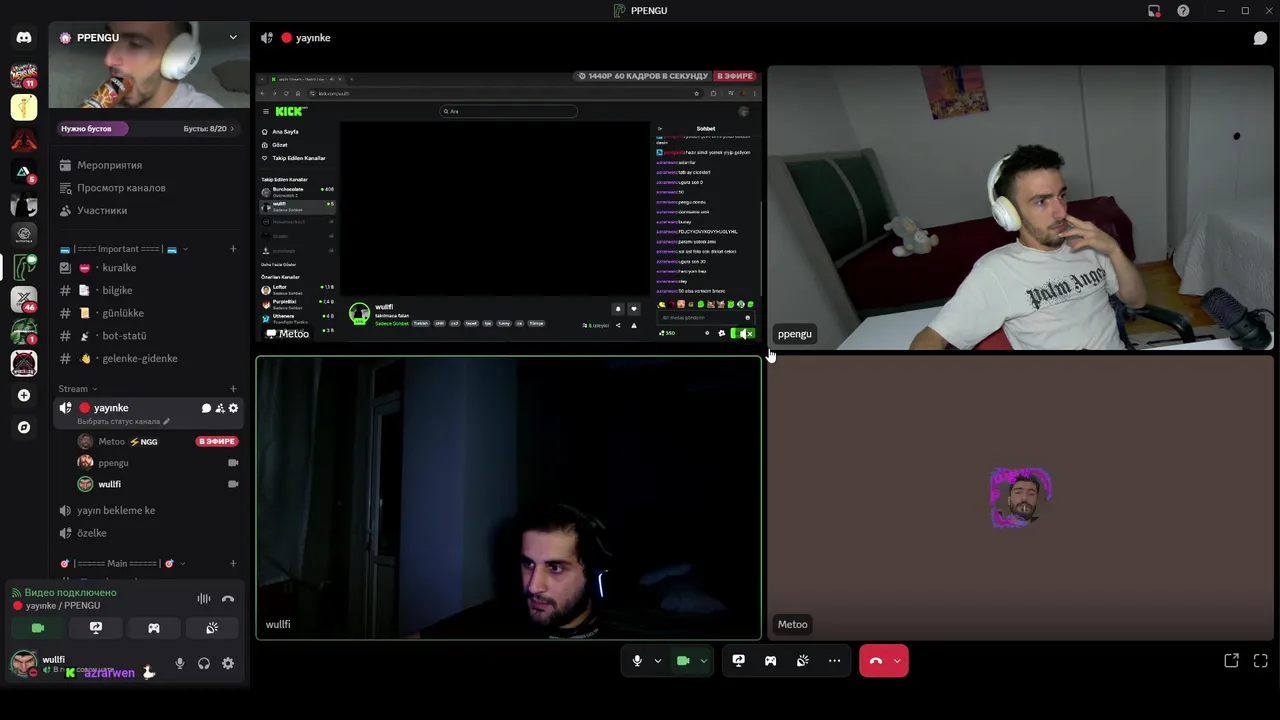Viewport: 1280px width, 720px height.
Task: Click the yellow server icon in sidebar
Action: pyautogui.click(x=24, y=107)
